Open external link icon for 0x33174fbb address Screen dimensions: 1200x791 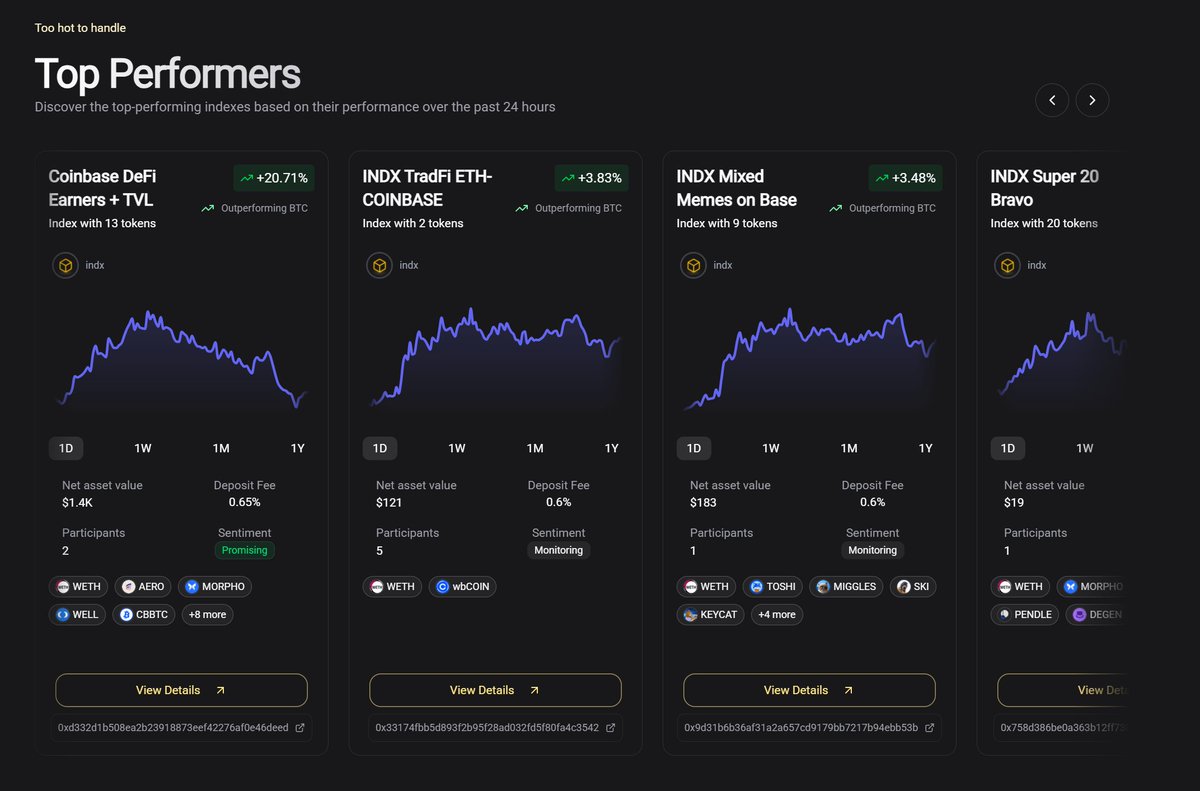click(611, 728)
